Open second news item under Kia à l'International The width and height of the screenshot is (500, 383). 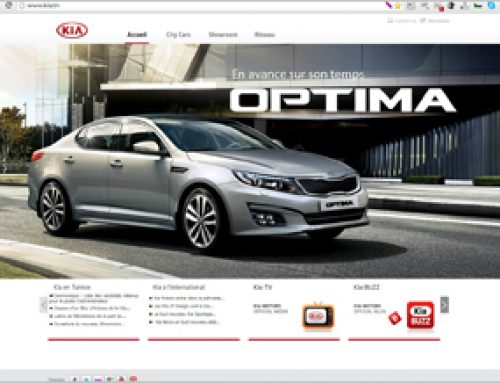tap(182, 306)
